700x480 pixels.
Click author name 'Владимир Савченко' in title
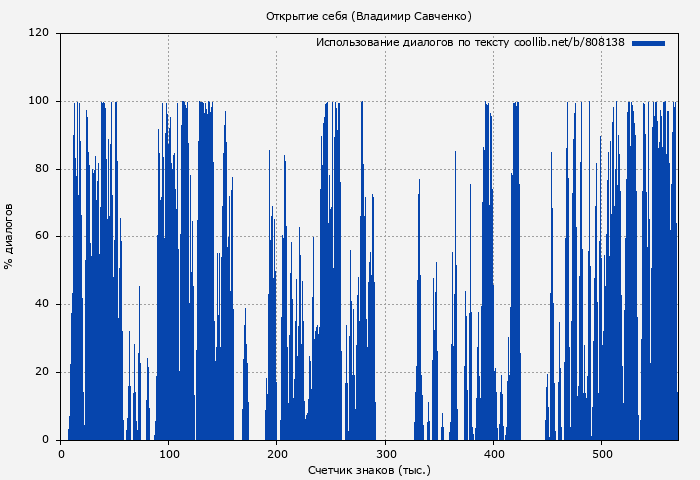coord(412,16)
